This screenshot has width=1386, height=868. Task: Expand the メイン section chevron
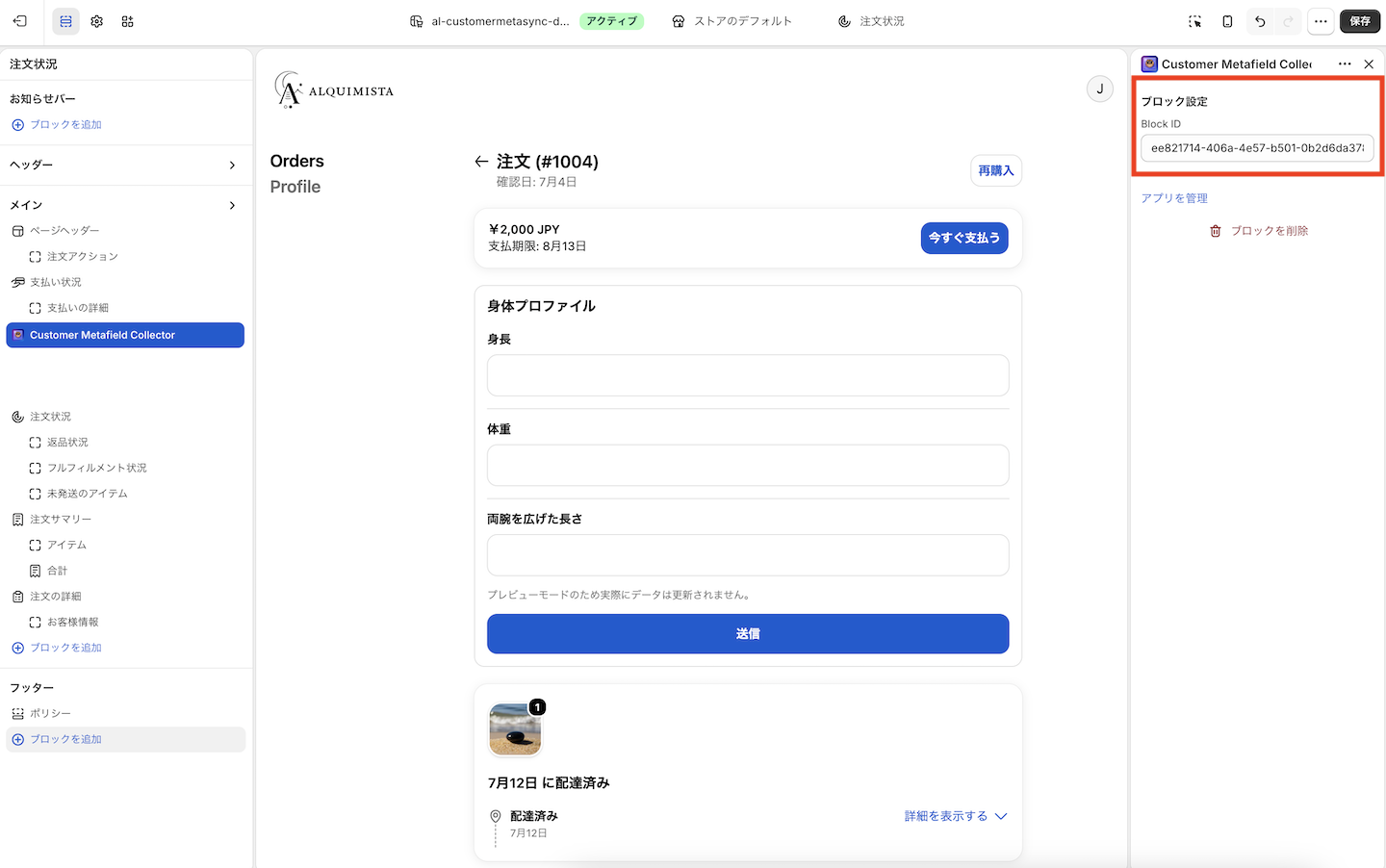[232, 205]
